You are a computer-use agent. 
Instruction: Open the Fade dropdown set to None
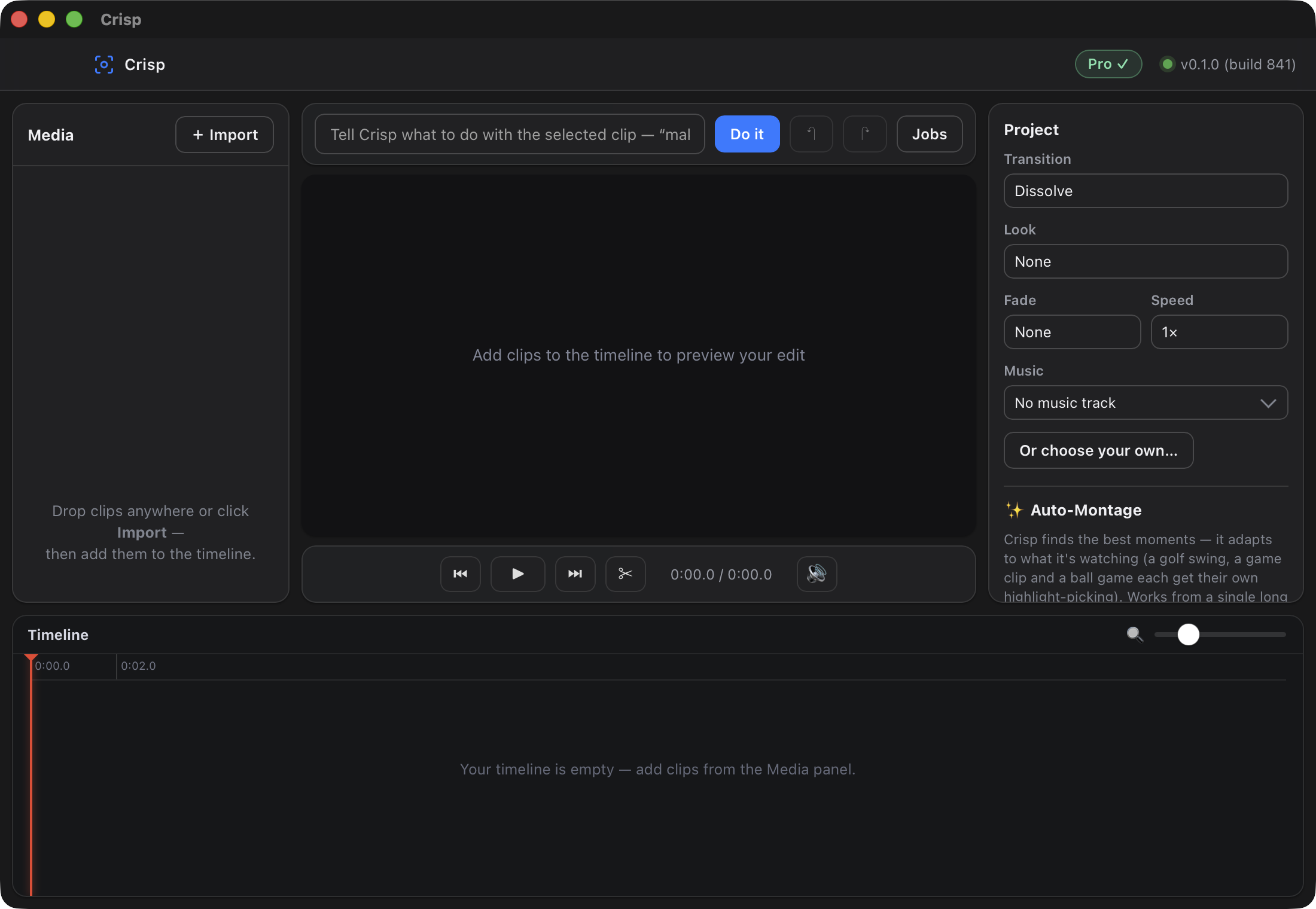(x=1072, y=332)
